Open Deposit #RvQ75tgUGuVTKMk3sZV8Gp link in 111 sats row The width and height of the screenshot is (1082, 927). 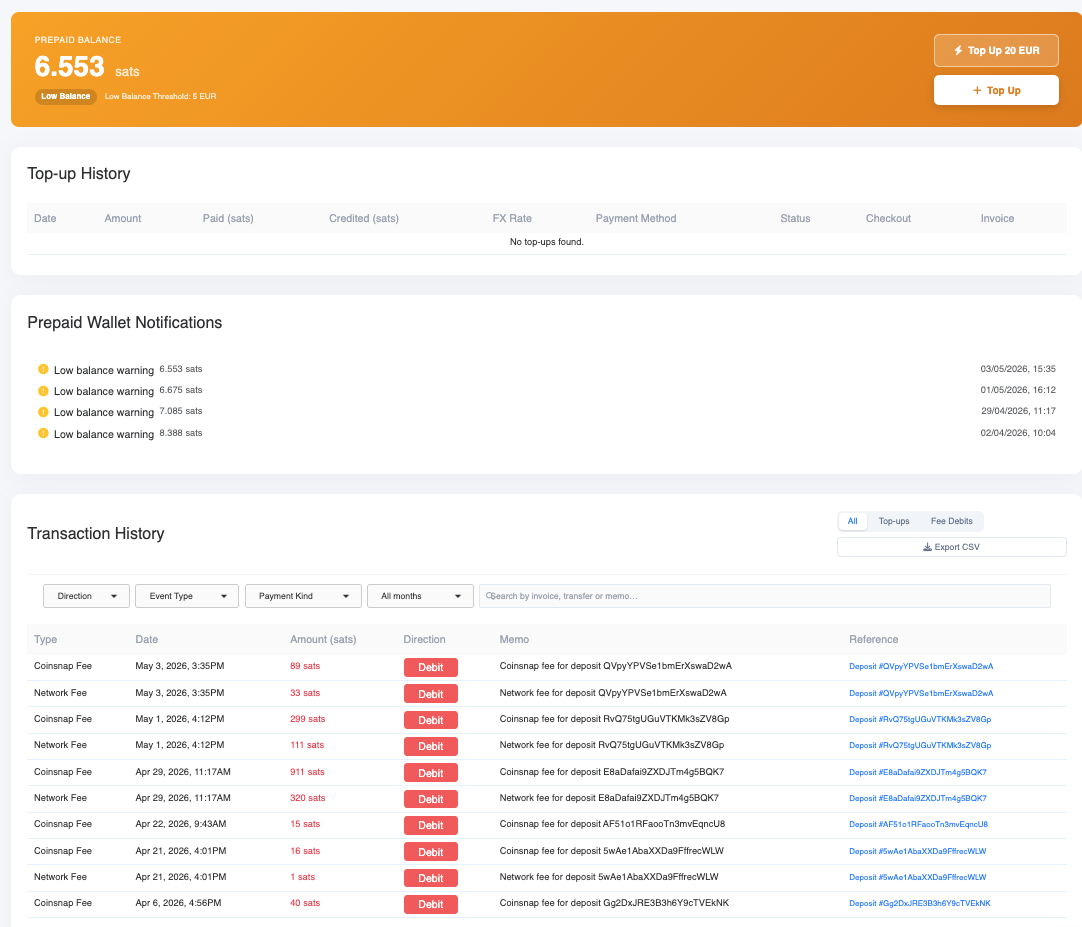tap(920, 745)
